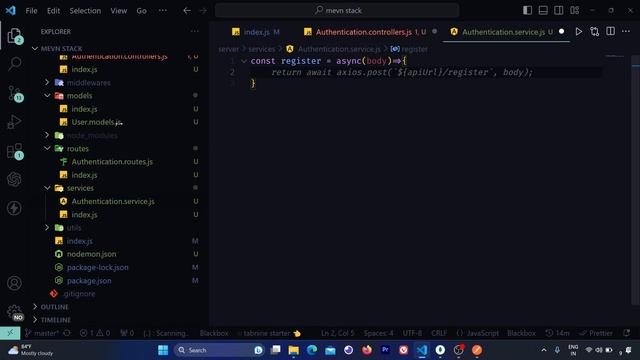The image size is (640, 360).
Task: Go forward with the navigation arrow
Action: [x=203, y=11]
